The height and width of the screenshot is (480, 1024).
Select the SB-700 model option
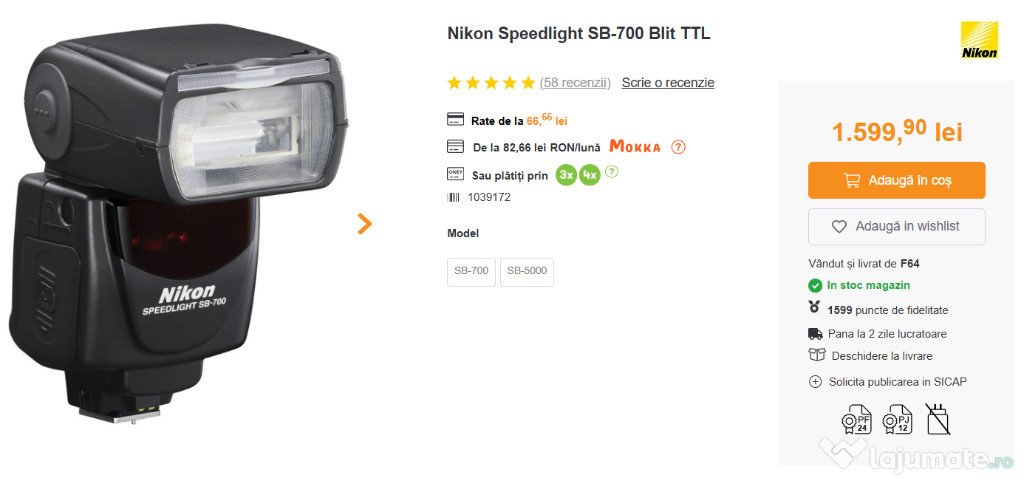point(472,272)
